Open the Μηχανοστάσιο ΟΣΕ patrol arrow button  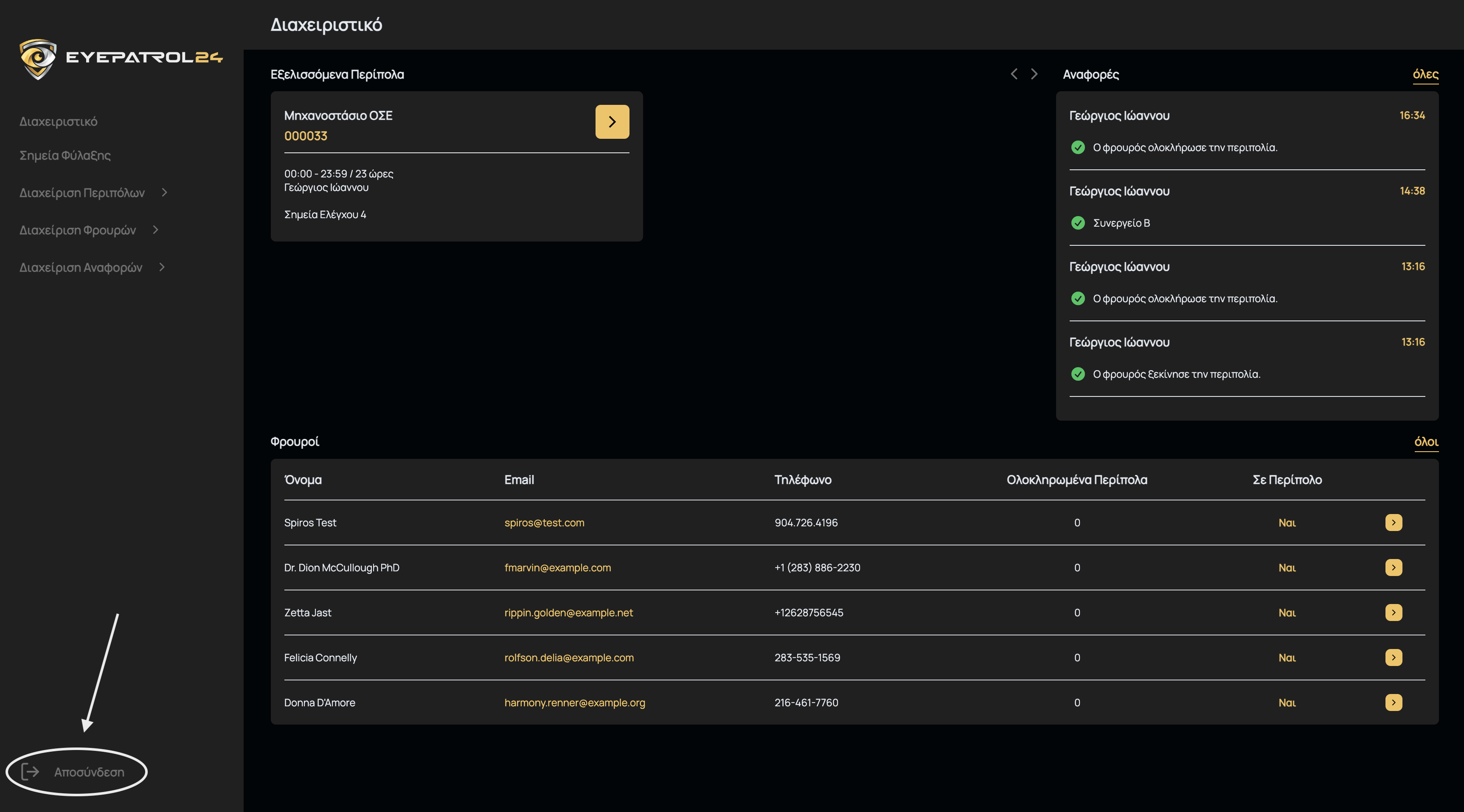tap(612, 121)
